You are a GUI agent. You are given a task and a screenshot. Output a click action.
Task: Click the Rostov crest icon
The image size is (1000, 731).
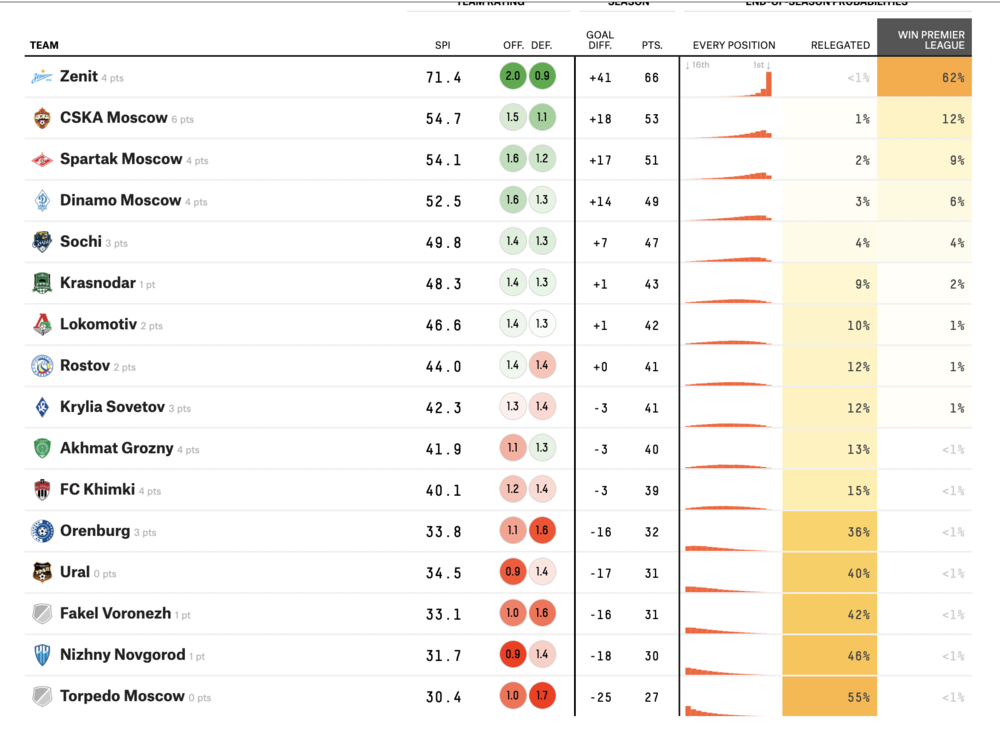[x=41, y=366]
